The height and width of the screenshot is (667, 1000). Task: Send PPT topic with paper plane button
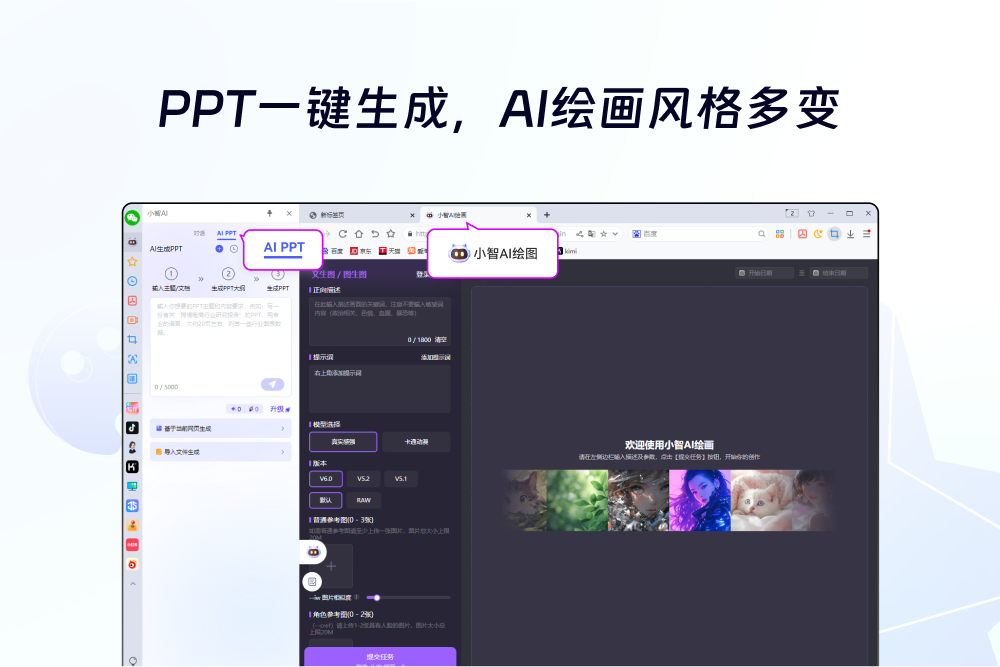click(272, 385)
